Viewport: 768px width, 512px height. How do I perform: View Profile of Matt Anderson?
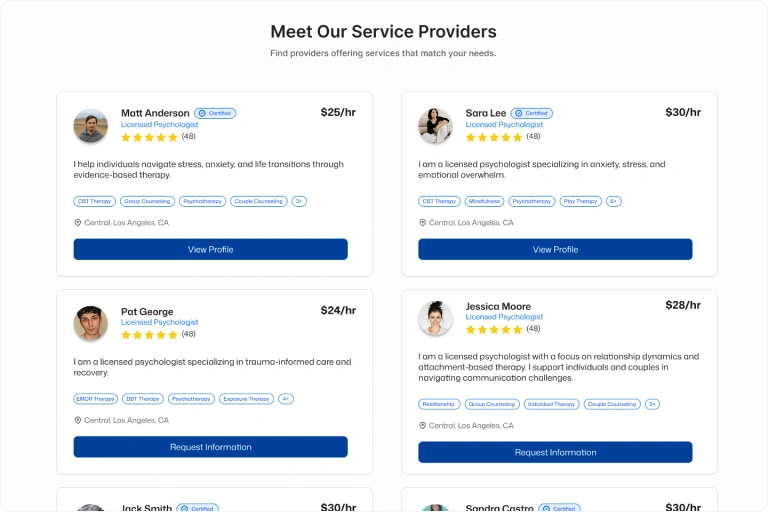pos(210,250)
